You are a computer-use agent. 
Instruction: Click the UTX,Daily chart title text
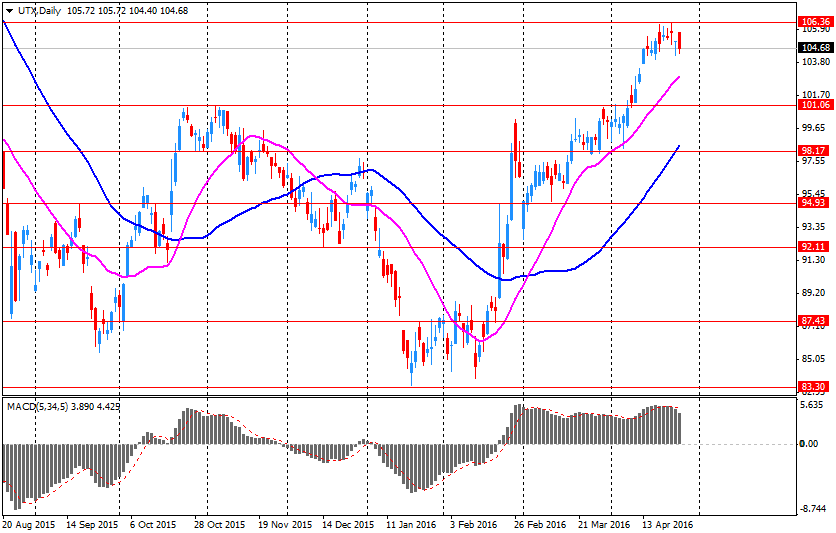(x=39, y=11)
